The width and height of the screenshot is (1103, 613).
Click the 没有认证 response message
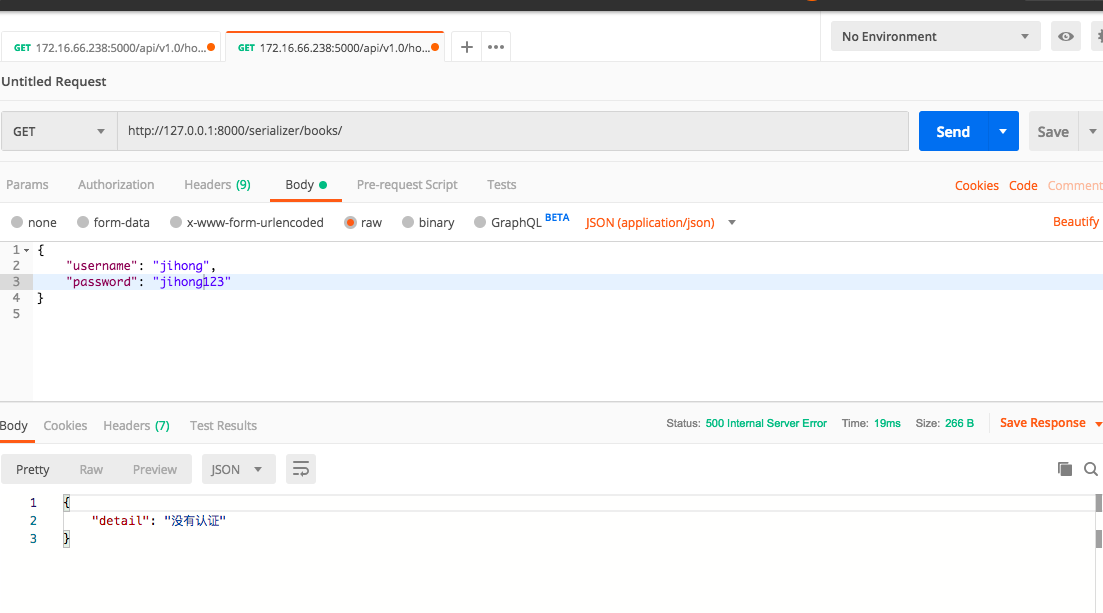[x=195, y=521]
